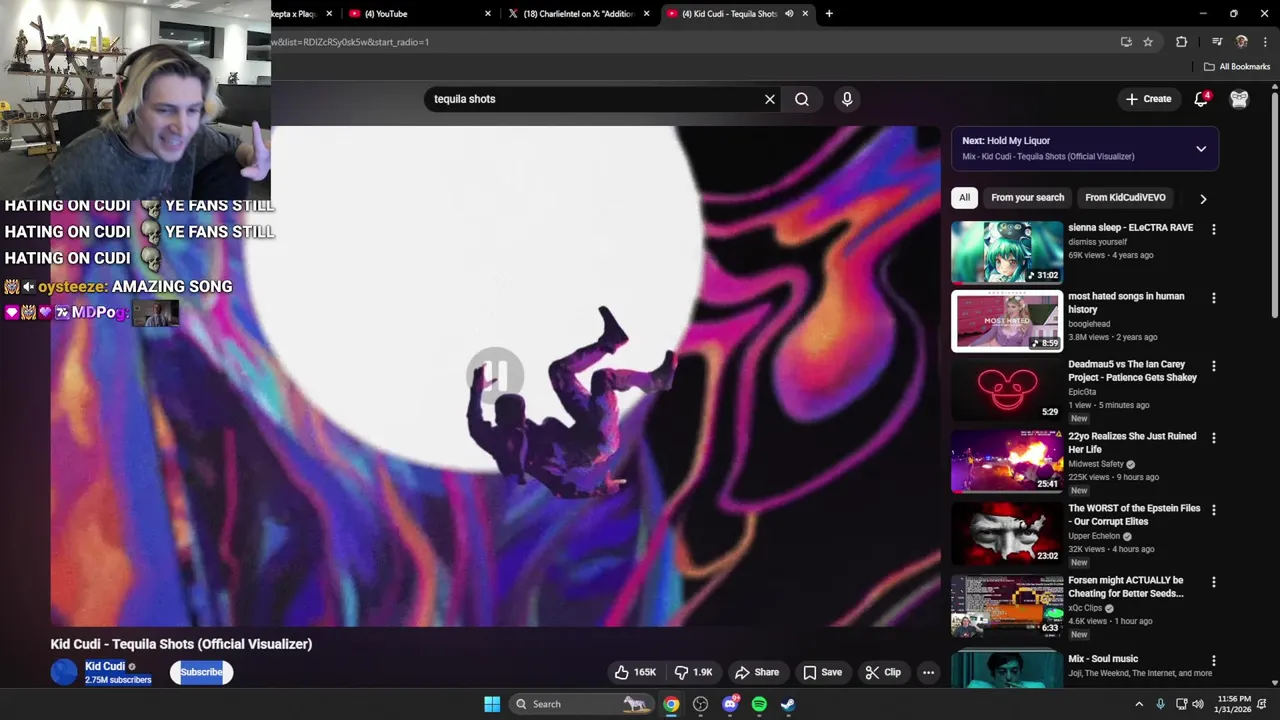Filter by From your search chip
The height and width of the screenshot is (720, 1280).
point(1027,198)
